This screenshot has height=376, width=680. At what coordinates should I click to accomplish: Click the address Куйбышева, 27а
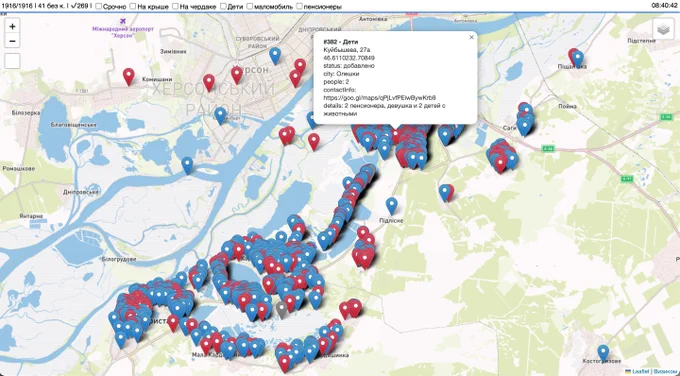click(347, 50)
